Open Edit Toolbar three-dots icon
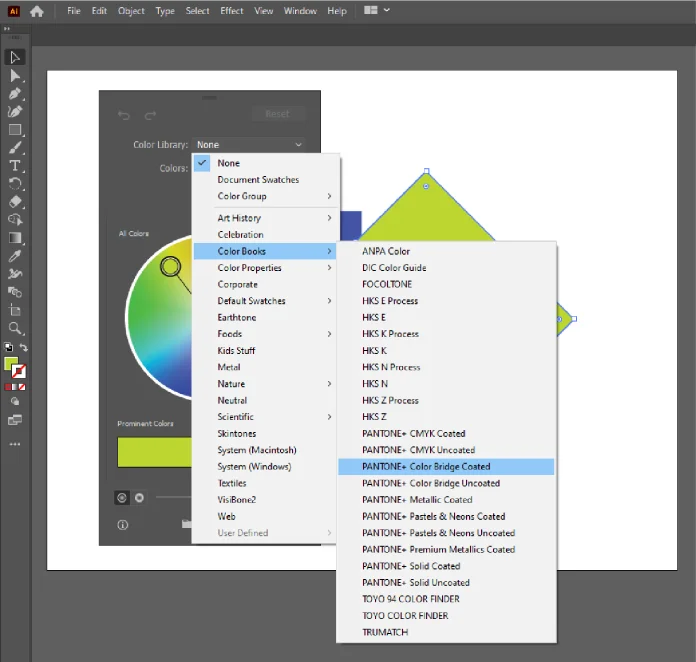The image size is (696, 662). pos(15,443)
